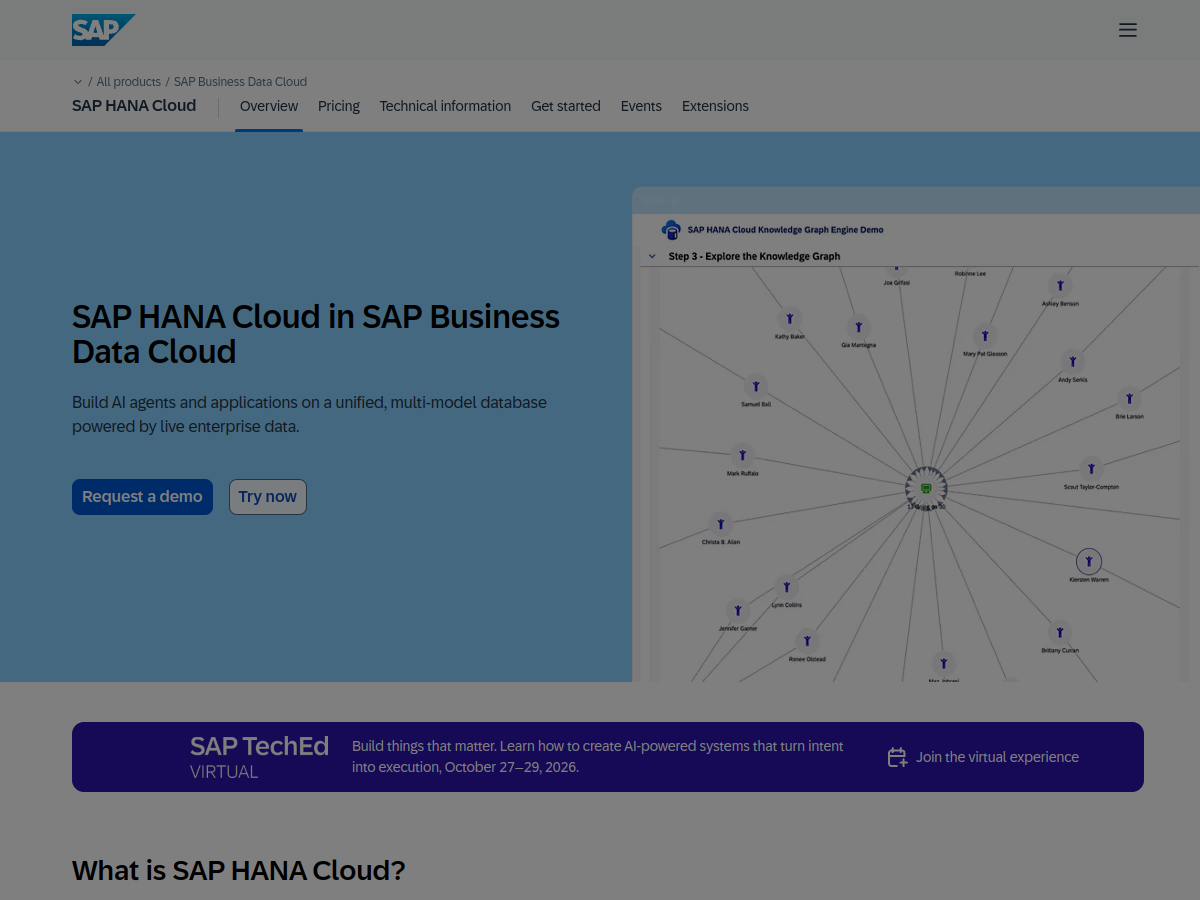Viewport: 1200px width, 900px height.
Task: Go to All products breadcrumb
Action: click(129, 82)
